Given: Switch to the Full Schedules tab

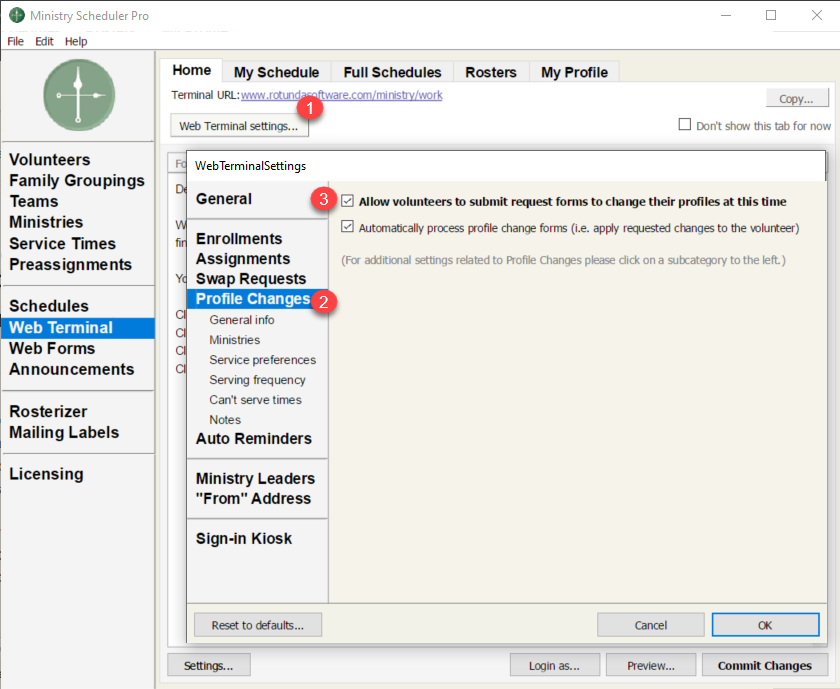Looking at the screenshot, I should coord(392,72).
